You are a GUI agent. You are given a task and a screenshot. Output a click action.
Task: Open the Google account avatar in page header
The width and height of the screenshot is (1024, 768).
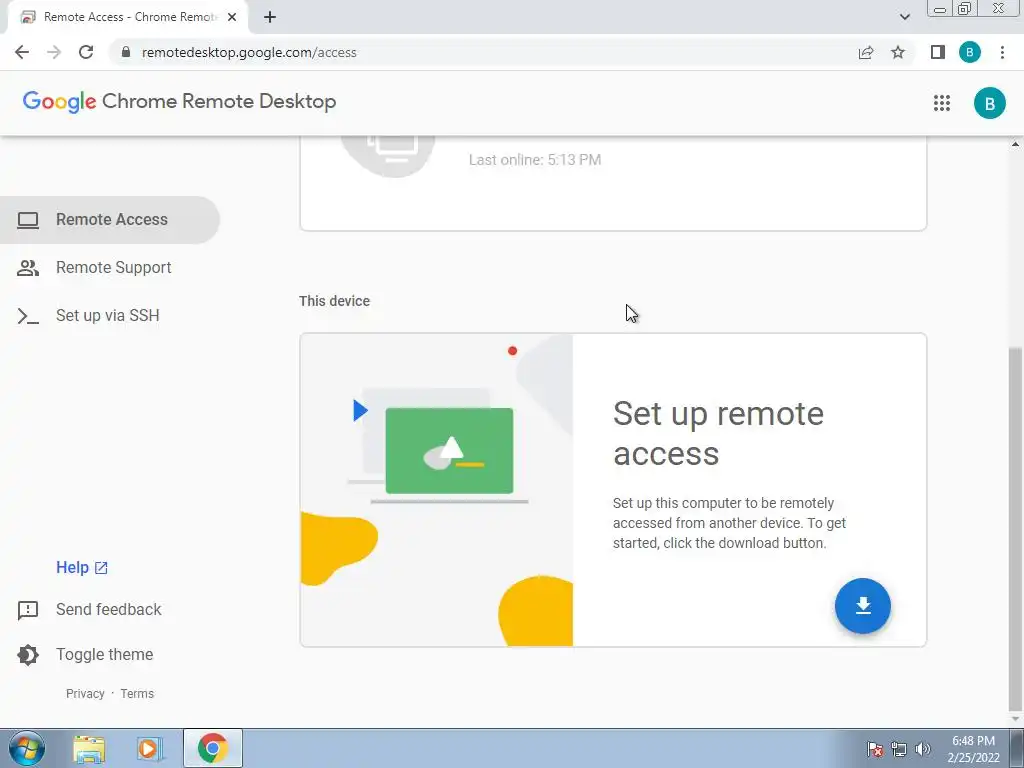[x=989, y=103]
